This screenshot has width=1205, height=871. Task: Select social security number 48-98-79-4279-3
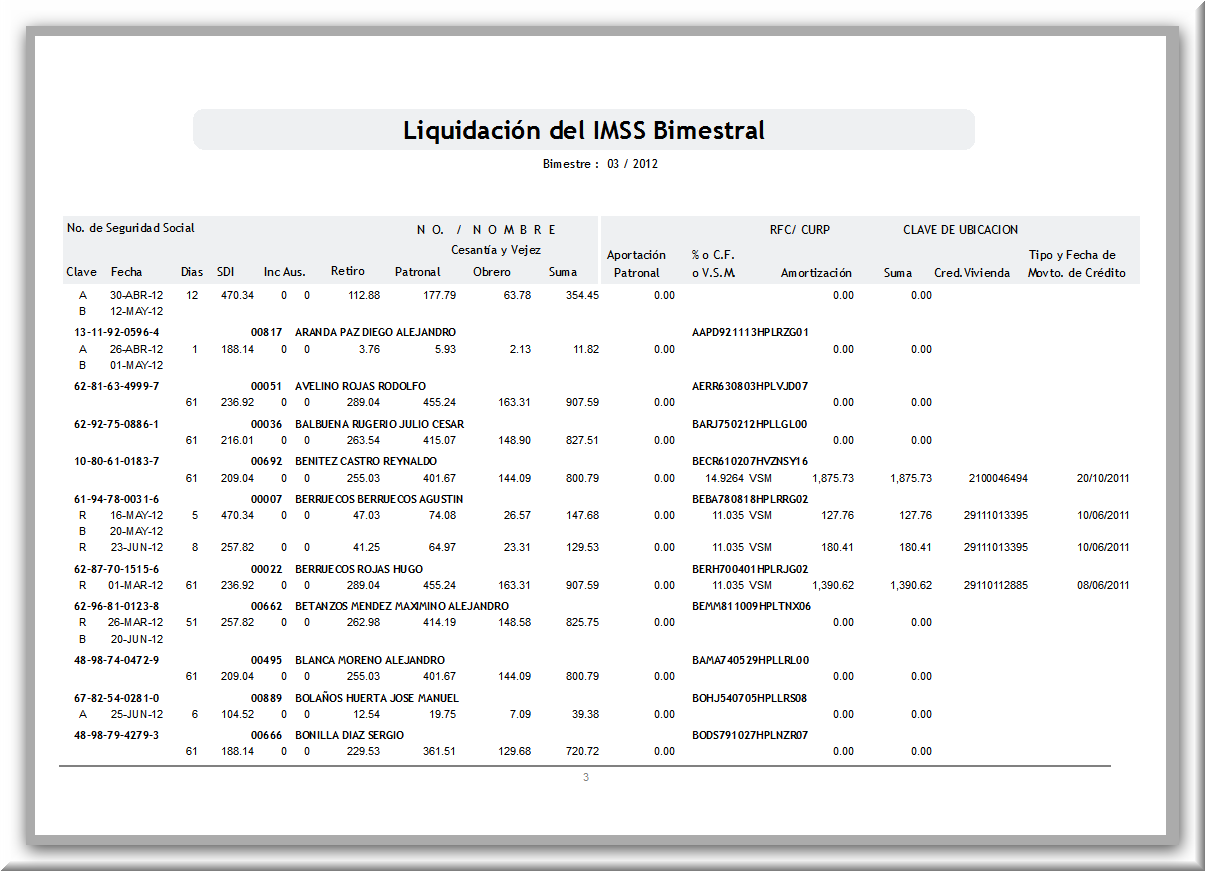click(116, 735)
